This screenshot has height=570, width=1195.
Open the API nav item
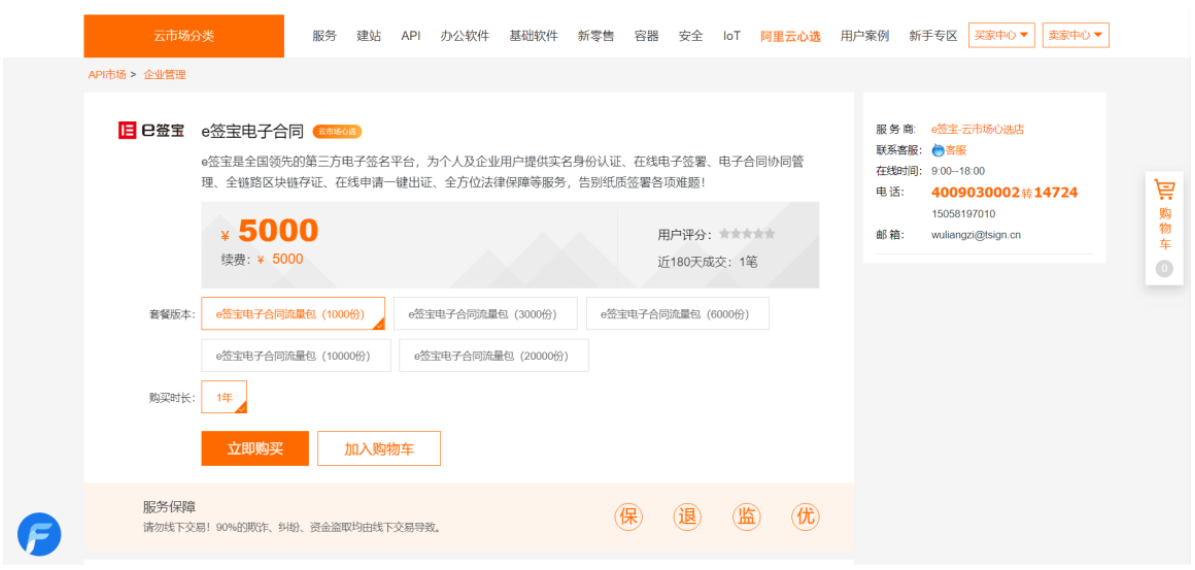[411, 36]
